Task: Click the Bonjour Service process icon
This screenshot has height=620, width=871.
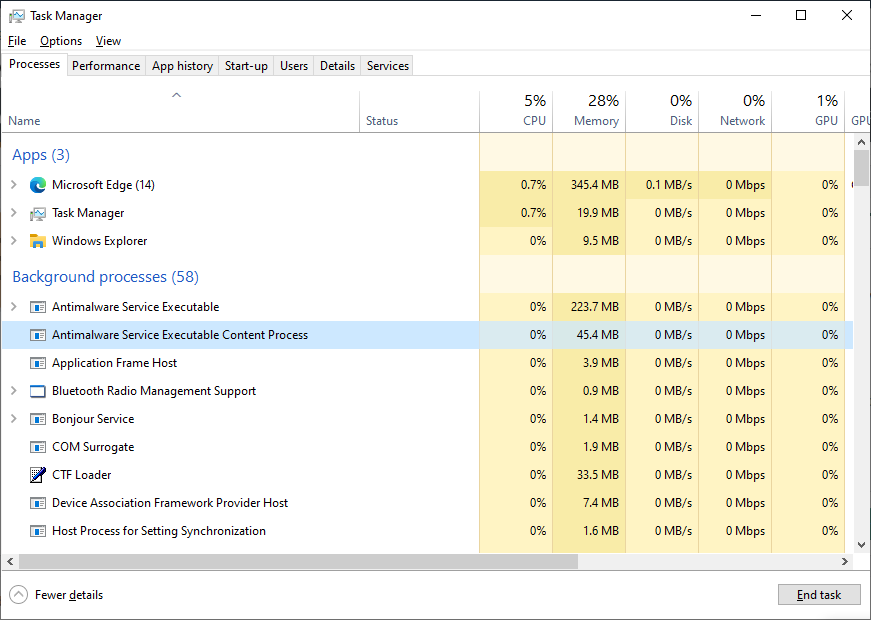Action: pyautogui.click(x=38, y=419)
